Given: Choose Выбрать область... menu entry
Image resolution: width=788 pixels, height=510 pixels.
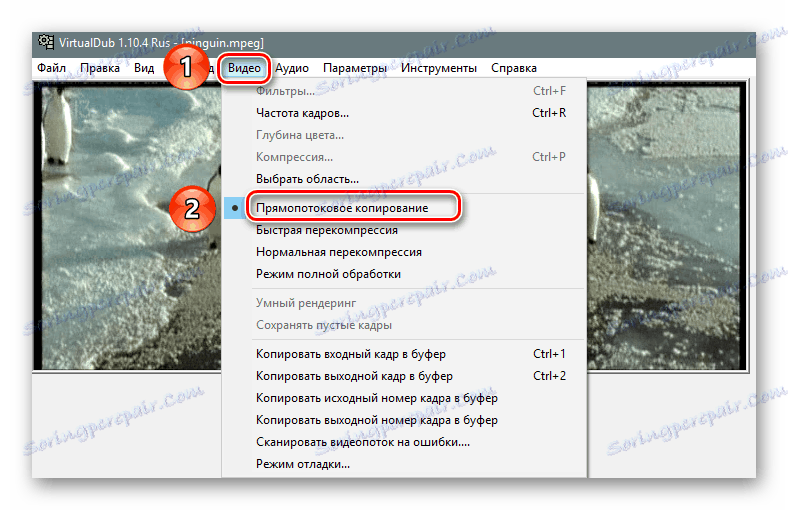Looking at the screenshot, I should click(x=404, y=179).
